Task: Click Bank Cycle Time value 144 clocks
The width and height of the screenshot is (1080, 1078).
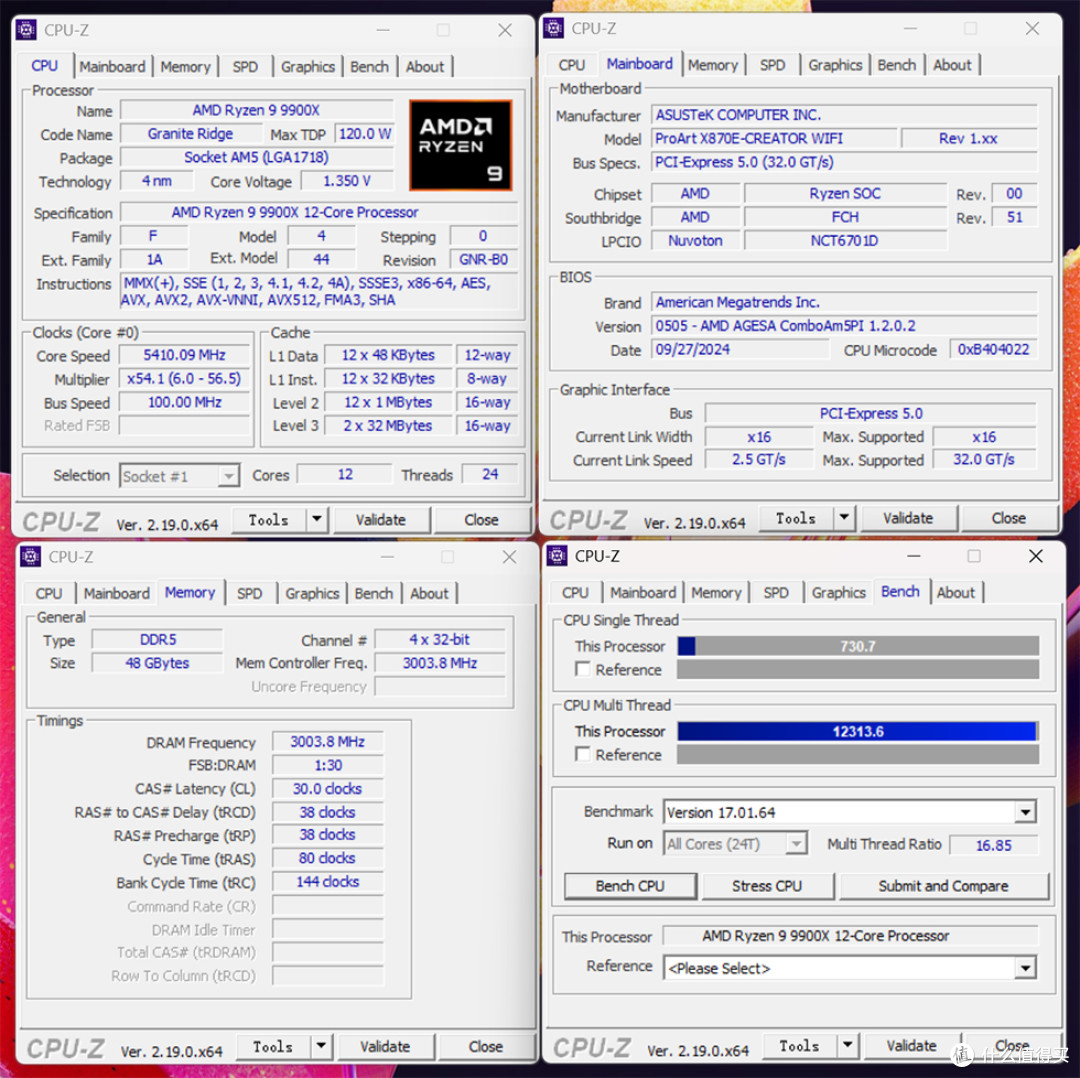Action: point(327,882)
